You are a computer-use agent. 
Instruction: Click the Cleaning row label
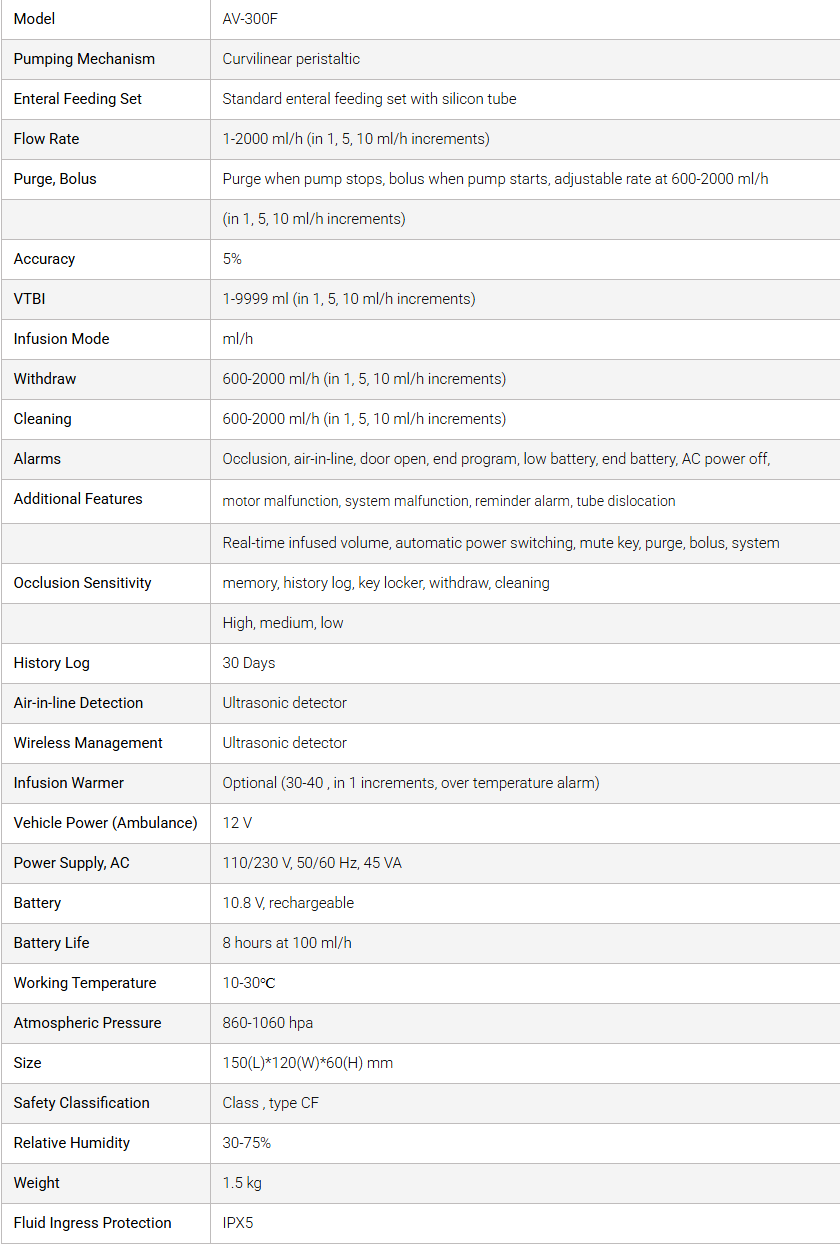[43, 419]
